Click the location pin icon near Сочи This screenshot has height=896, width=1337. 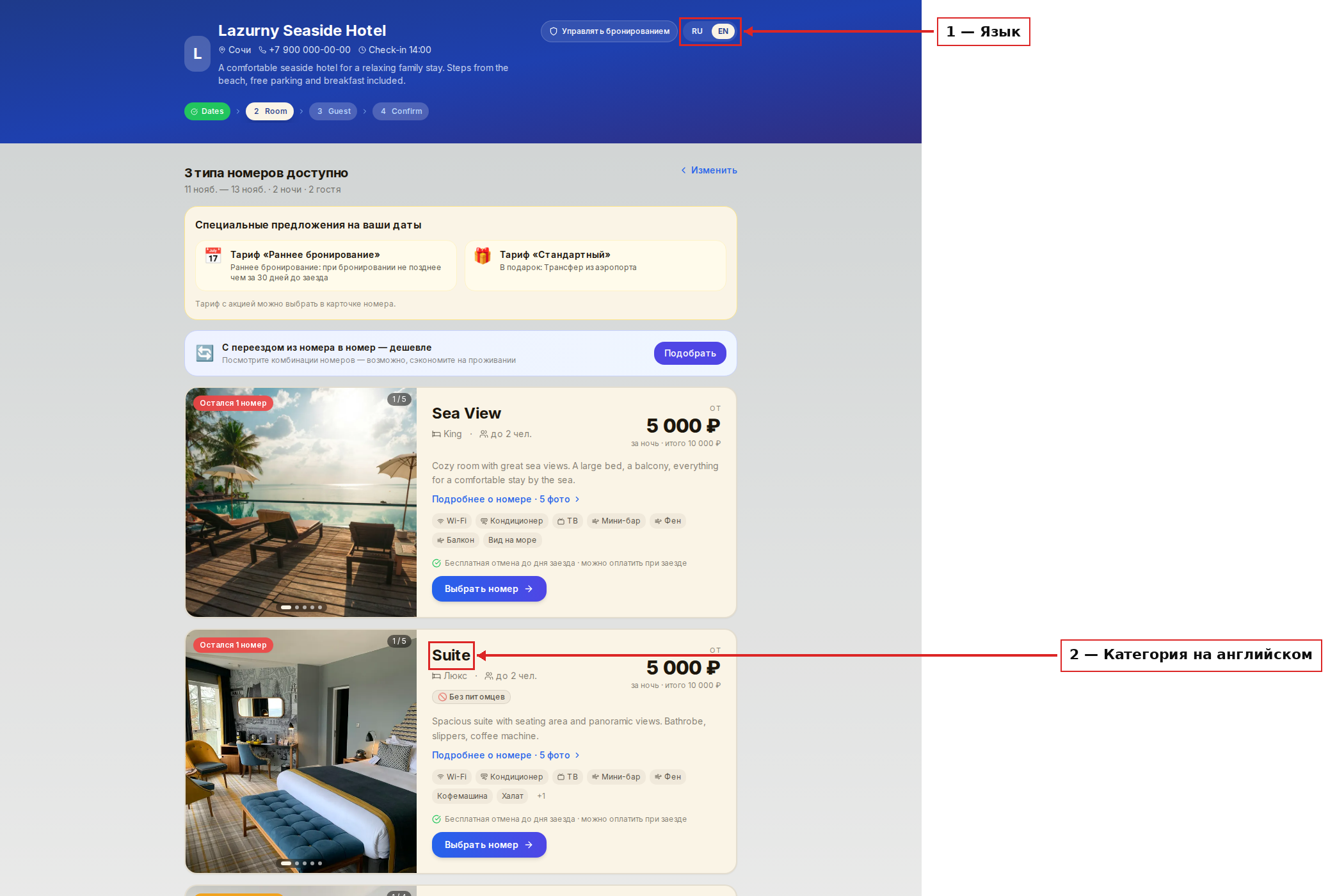coord(222,50)
